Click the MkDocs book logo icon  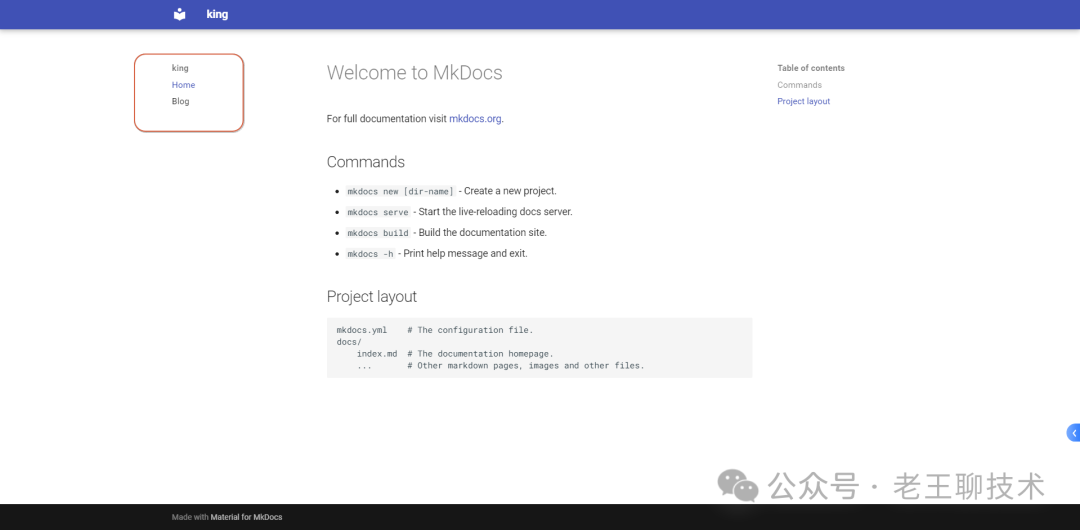point(180,14)
